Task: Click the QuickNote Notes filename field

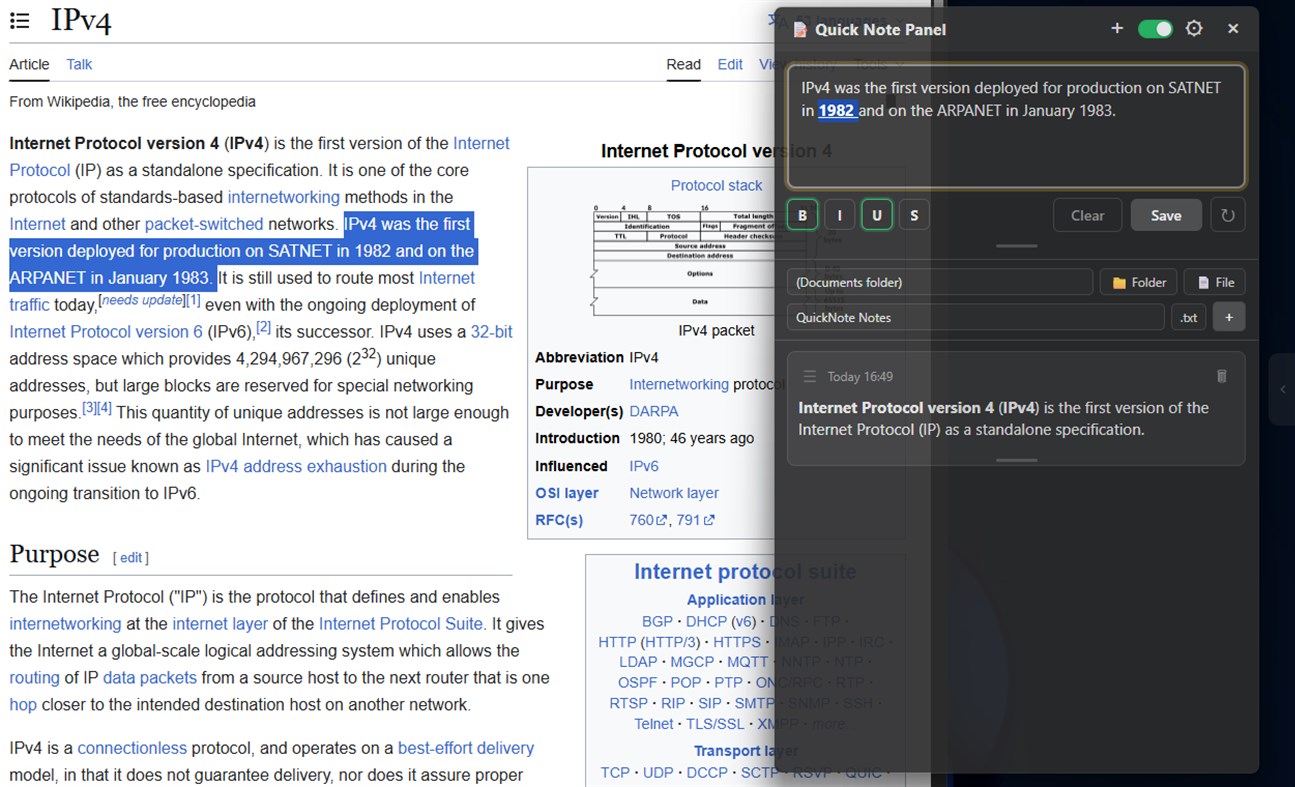Action: point(976,317)
